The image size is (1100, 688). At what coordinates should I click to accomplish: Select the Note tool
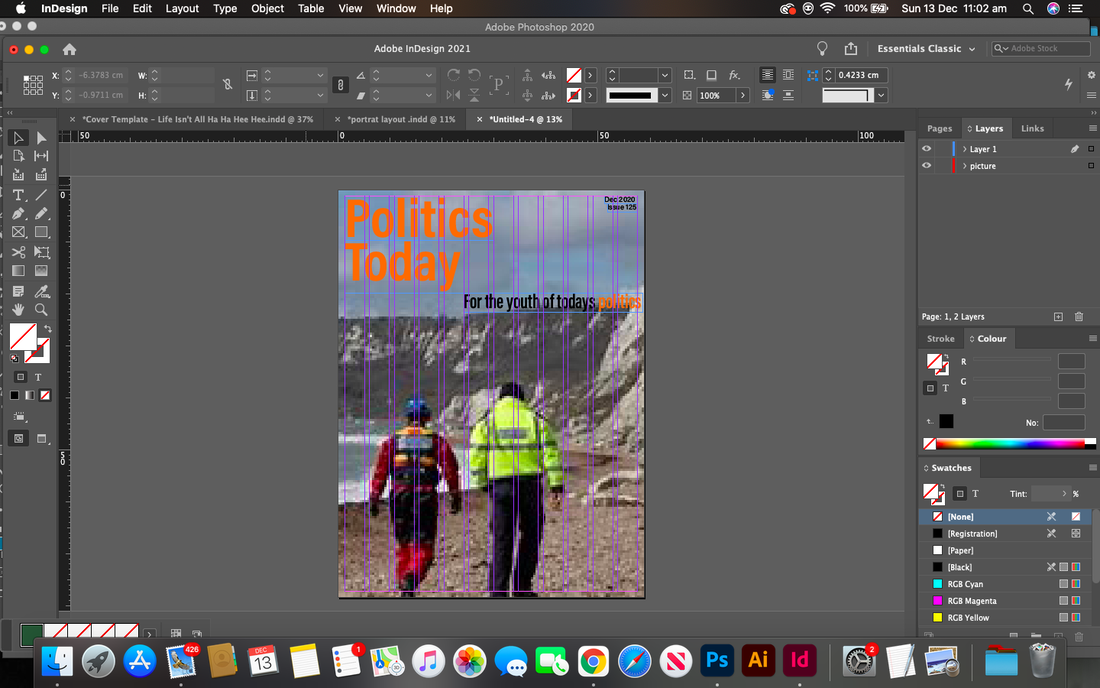[x=18, y=291]
